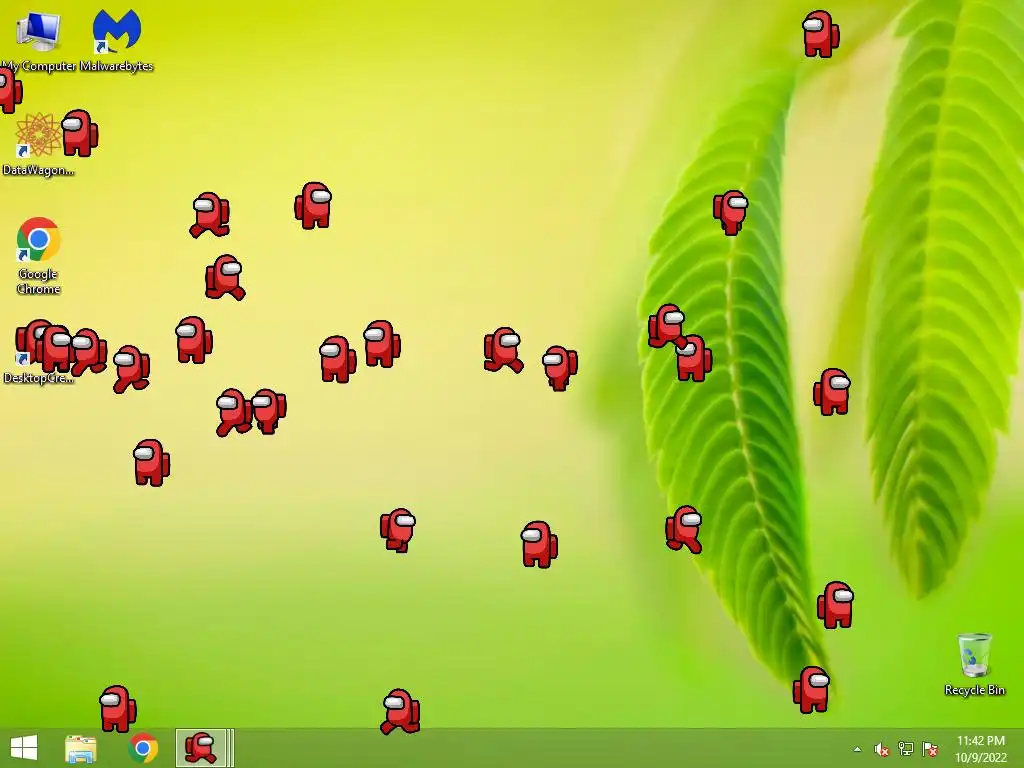
Task: Open the Action Center flag icon
Action: point(930,749)
